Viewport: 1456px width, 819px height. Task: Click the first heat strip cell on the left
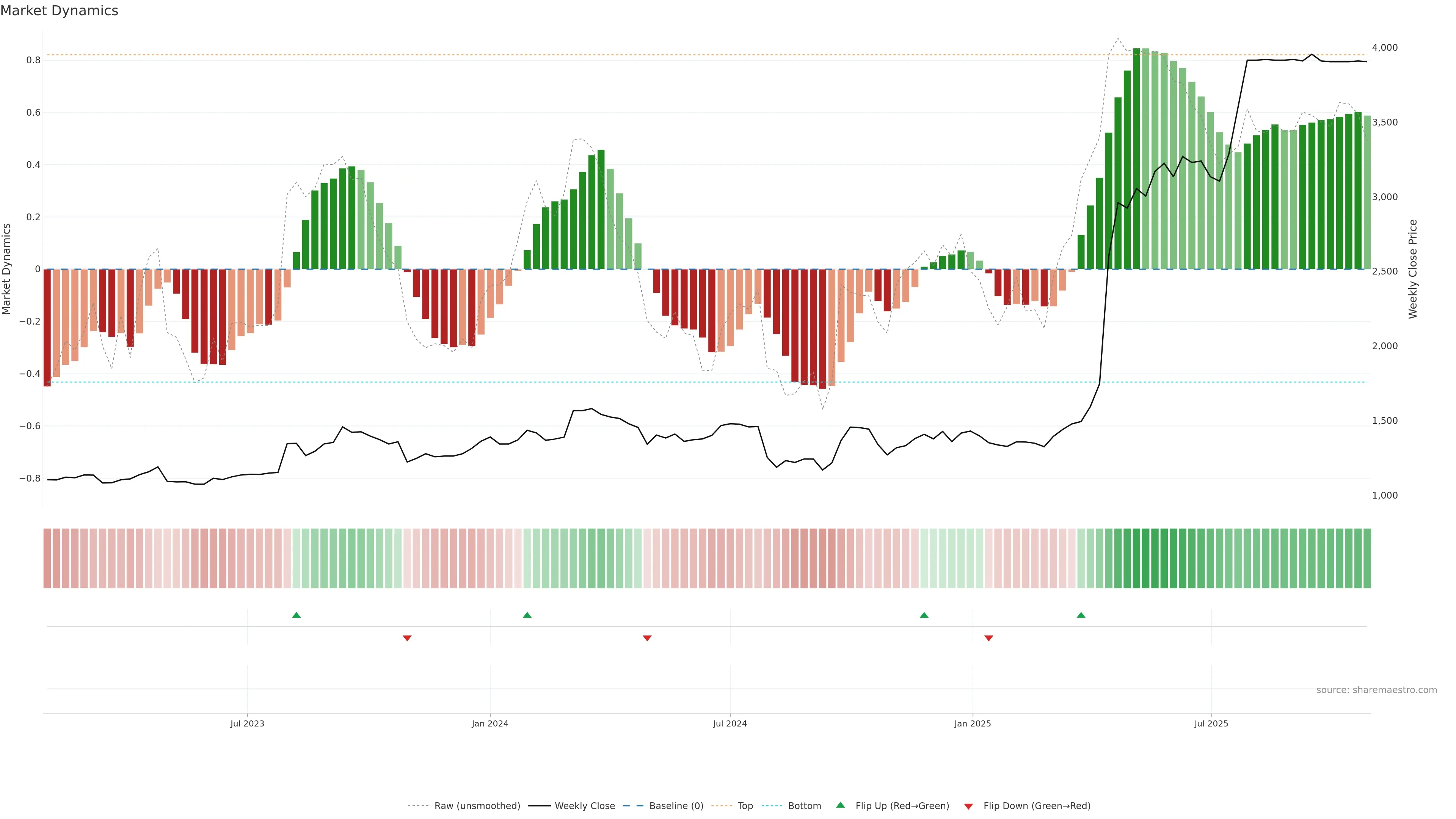[x=47, y=558]
